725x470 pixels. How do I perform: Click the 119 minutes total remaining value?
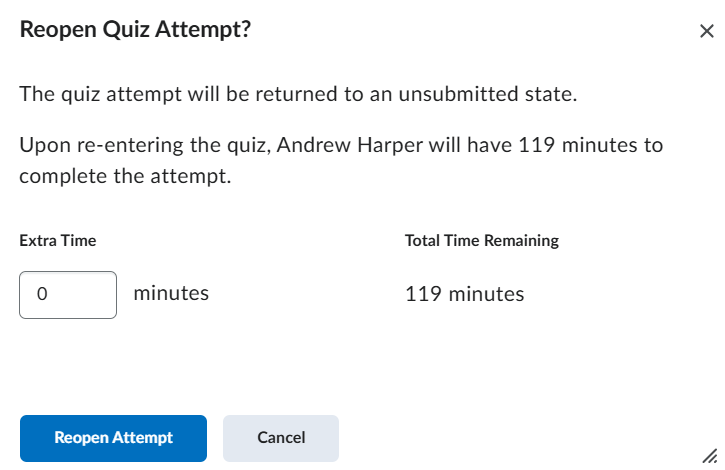(x=464, y=294)
